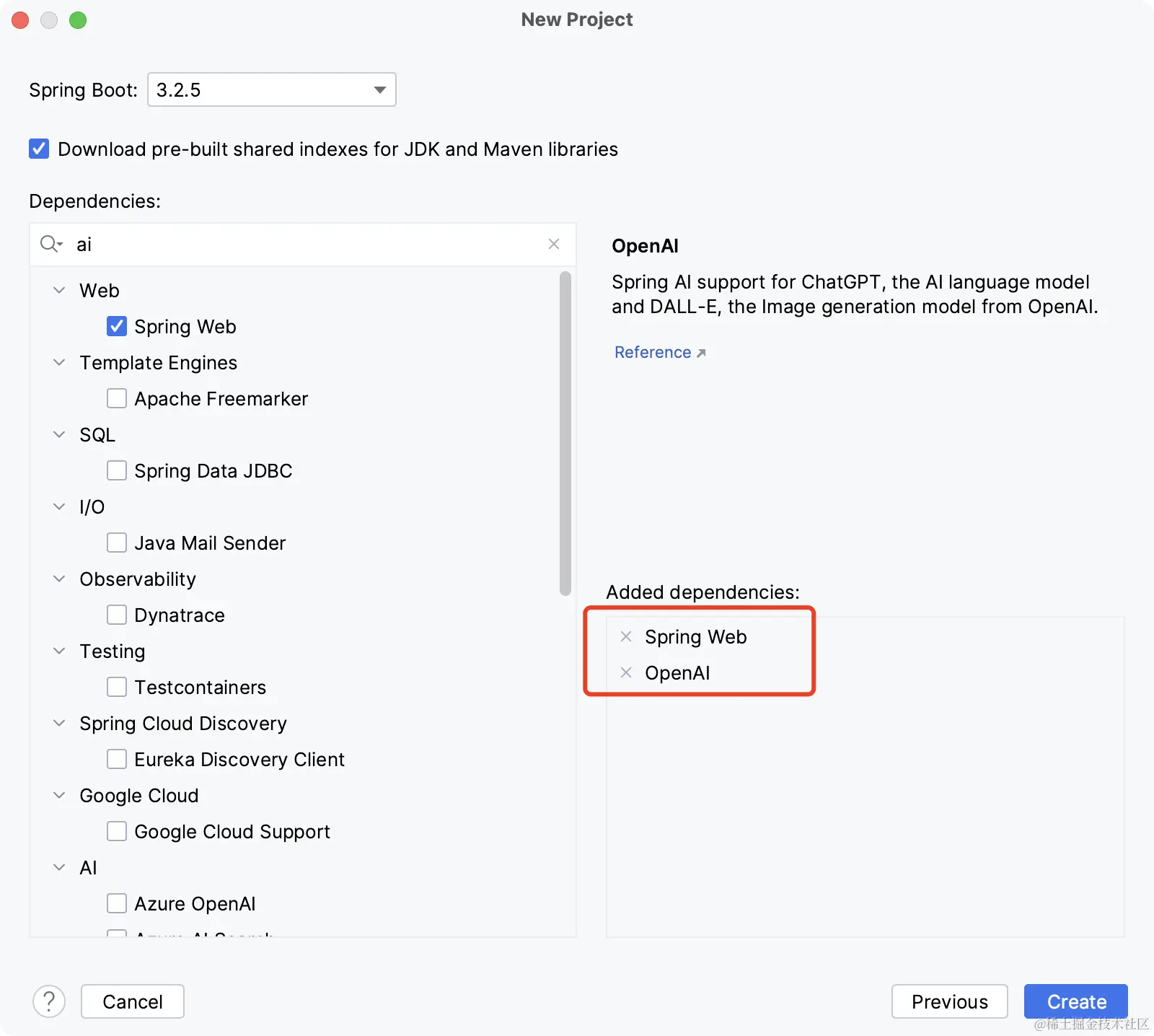
Task: Click the Google Cloud Support label
Action: click(232, 831)
